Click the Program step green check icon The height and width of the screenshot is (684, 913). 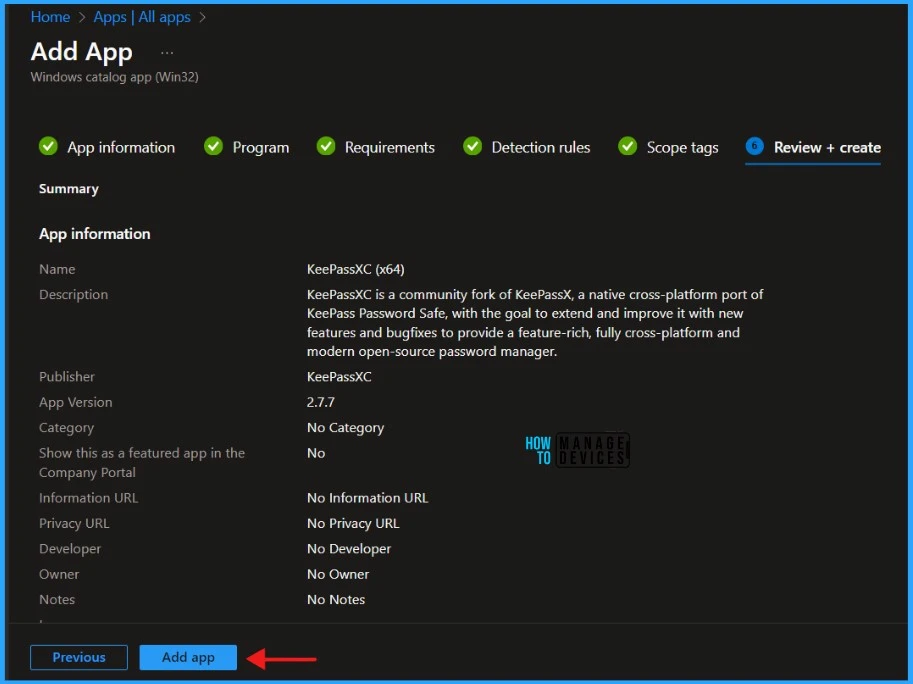click(214, 146)
